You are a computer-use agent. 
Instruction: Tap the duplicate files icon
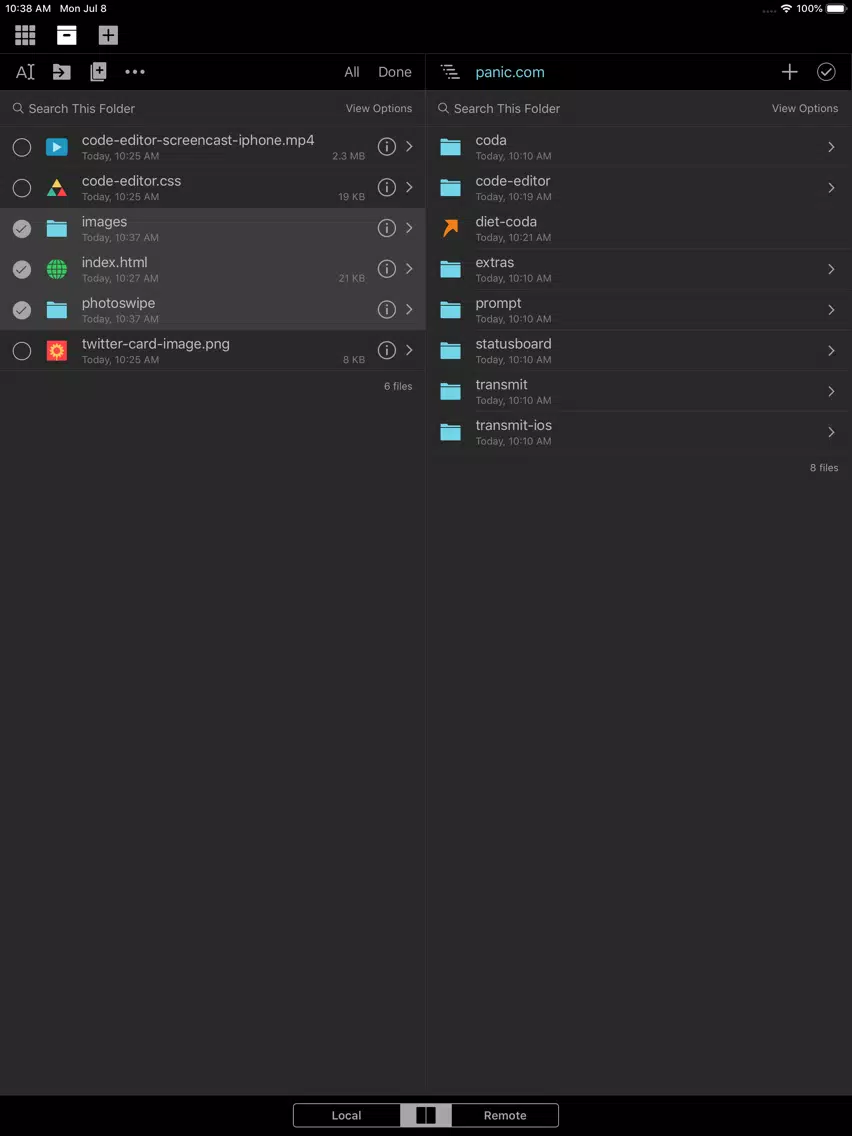98,72
